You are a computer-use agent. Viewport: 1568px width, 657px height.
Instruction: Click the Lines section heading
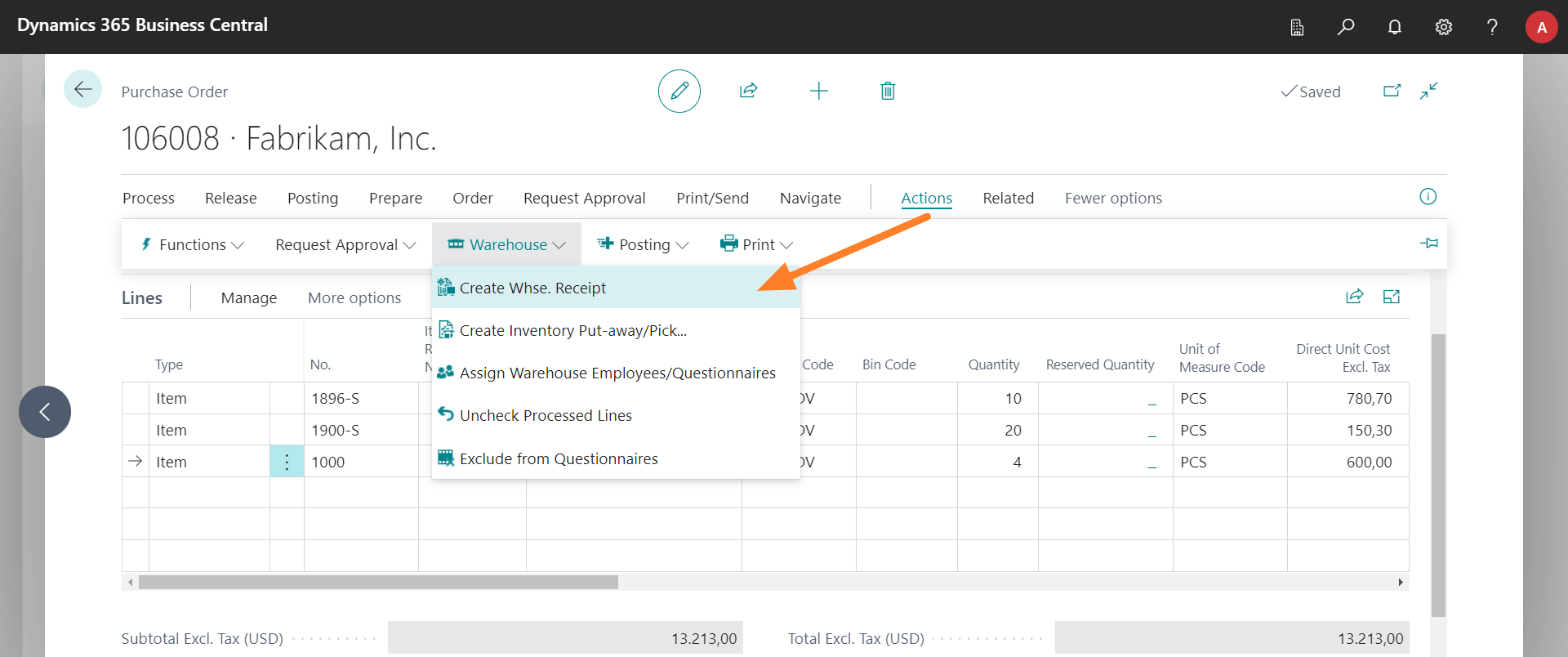pos(142,297)
